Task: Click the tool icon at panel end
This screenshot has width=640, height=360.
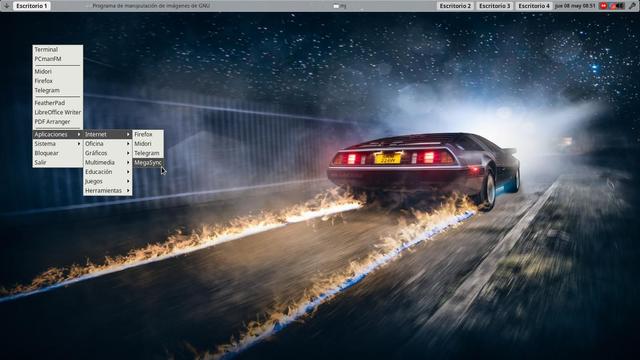Action: (x=632, y=6)
